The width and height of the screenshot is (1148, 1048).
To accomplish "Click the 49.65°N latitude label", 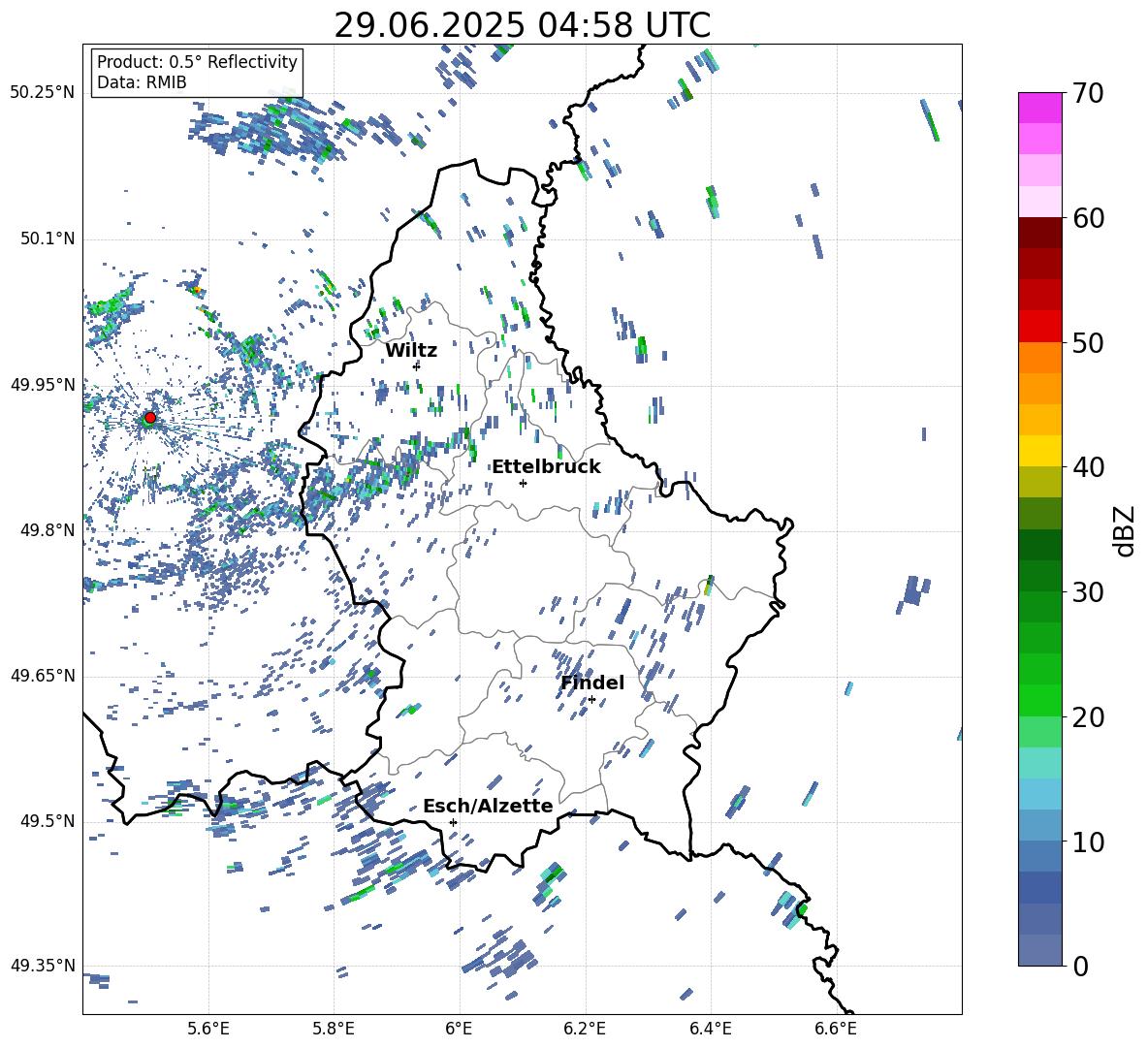I will point(43,676).
